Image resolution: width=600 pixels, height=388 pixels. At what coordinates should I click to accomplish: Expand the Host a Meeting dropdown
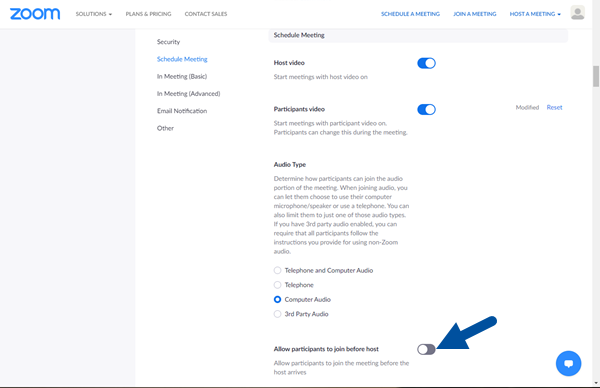pos(535,14)
